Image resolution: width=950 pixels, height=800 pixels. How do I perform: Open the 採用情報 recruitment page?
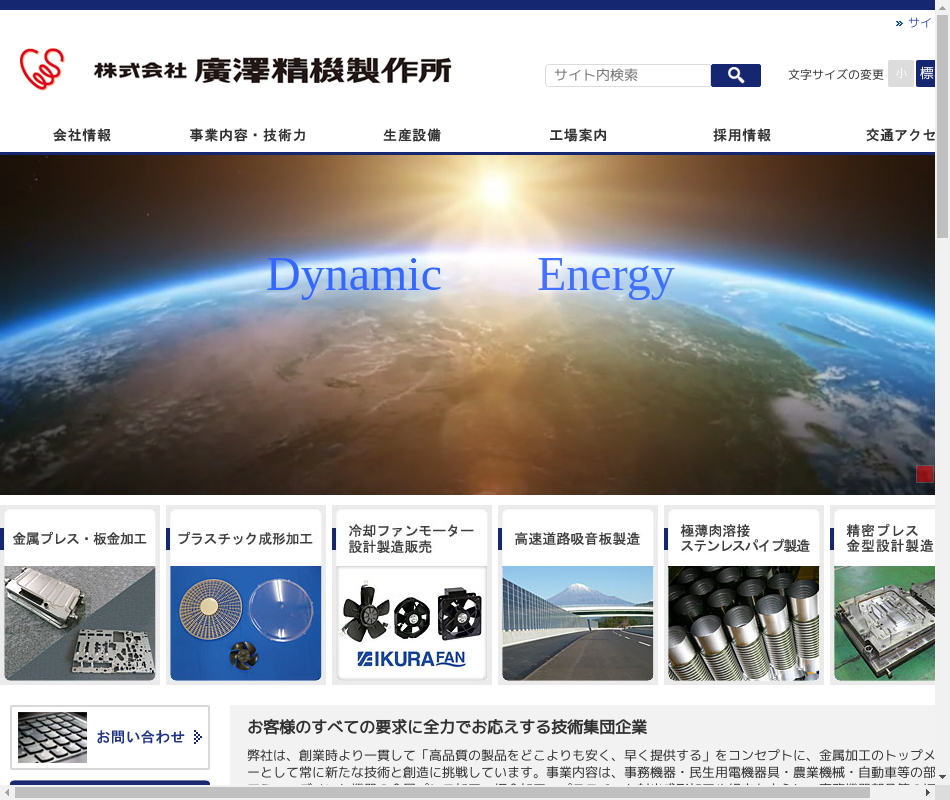coord(742,136)
